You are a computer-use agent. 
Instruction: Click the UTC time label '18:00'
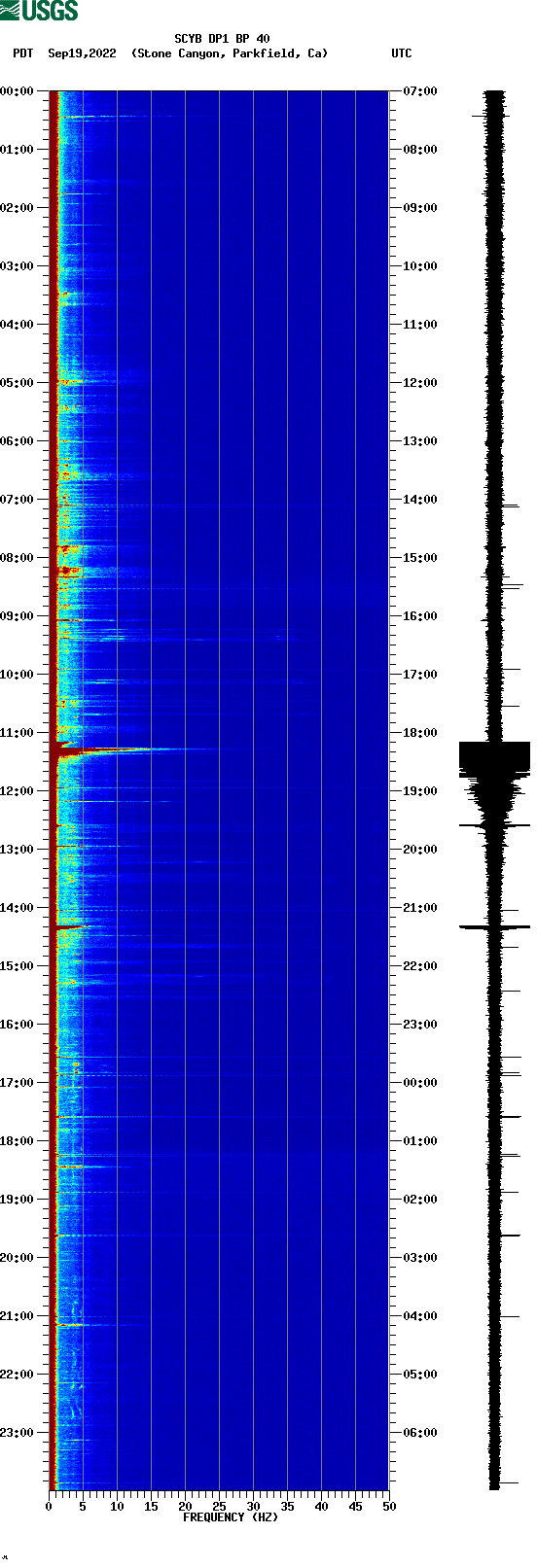pos(420,733)
